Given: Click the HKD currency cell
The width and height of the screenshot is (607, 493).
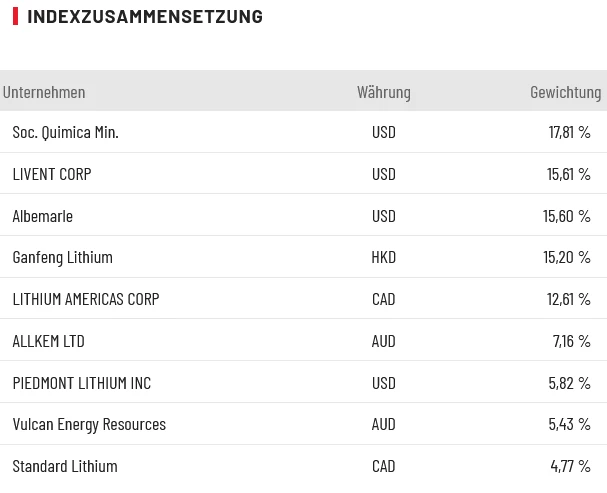Looking at the screenshot, I should (x=383, y=257).
